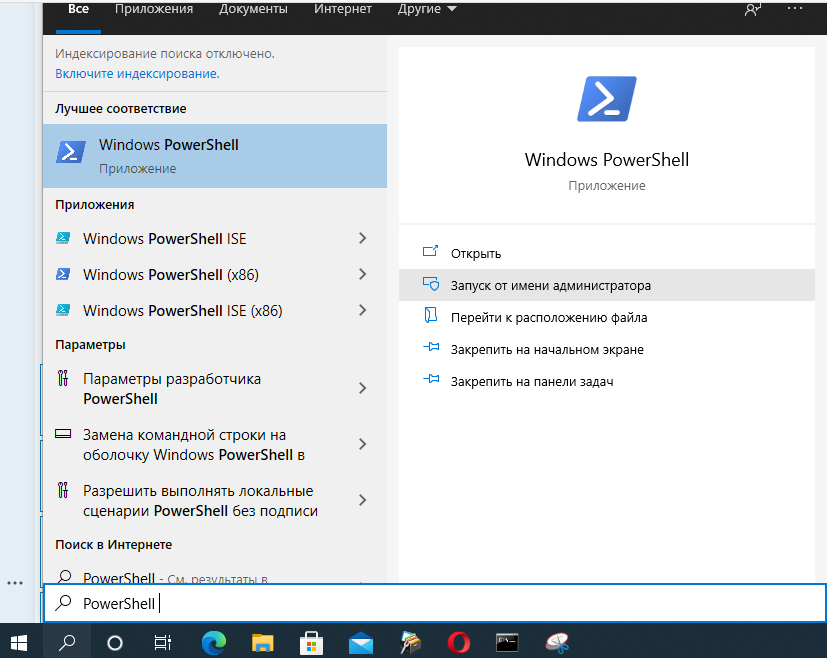Switch to the Приложения tab
827x658 pixels.
pos(154,9)
